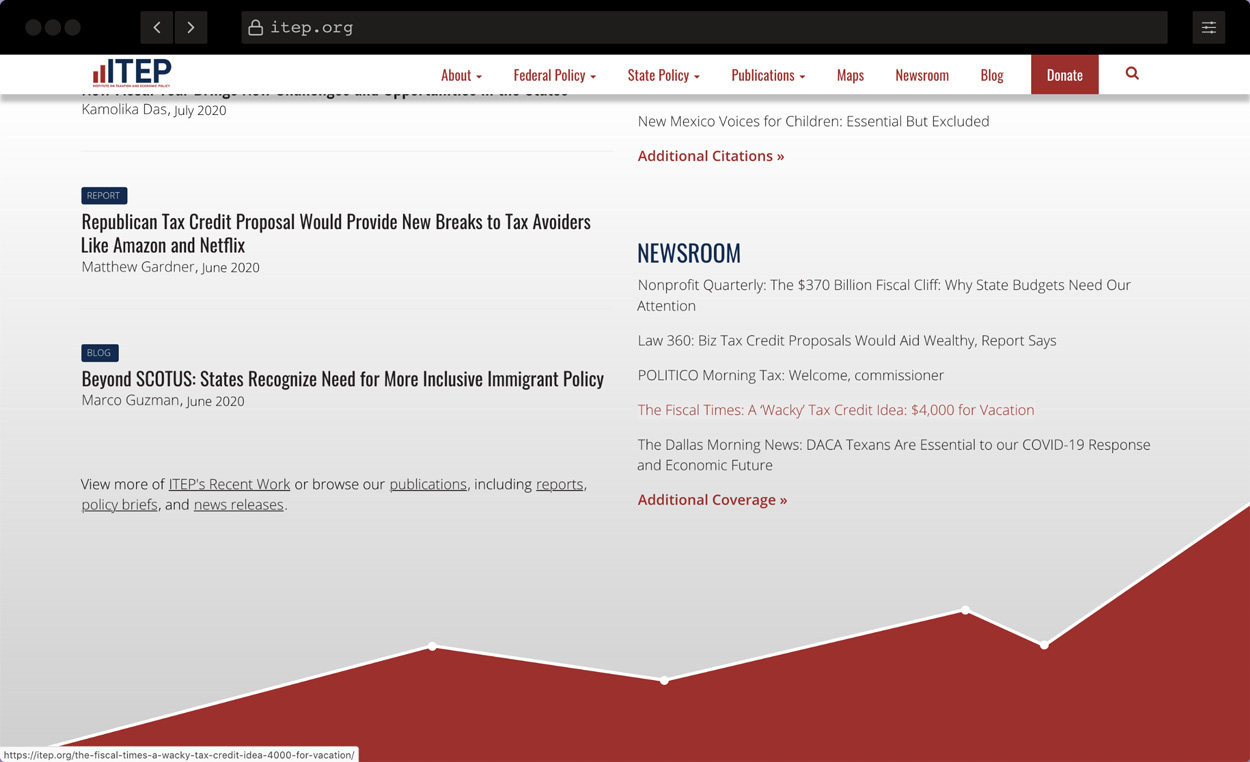Click the back arrow in the browser toolbar
The image size is (1250, 762).
coord(156,27)
